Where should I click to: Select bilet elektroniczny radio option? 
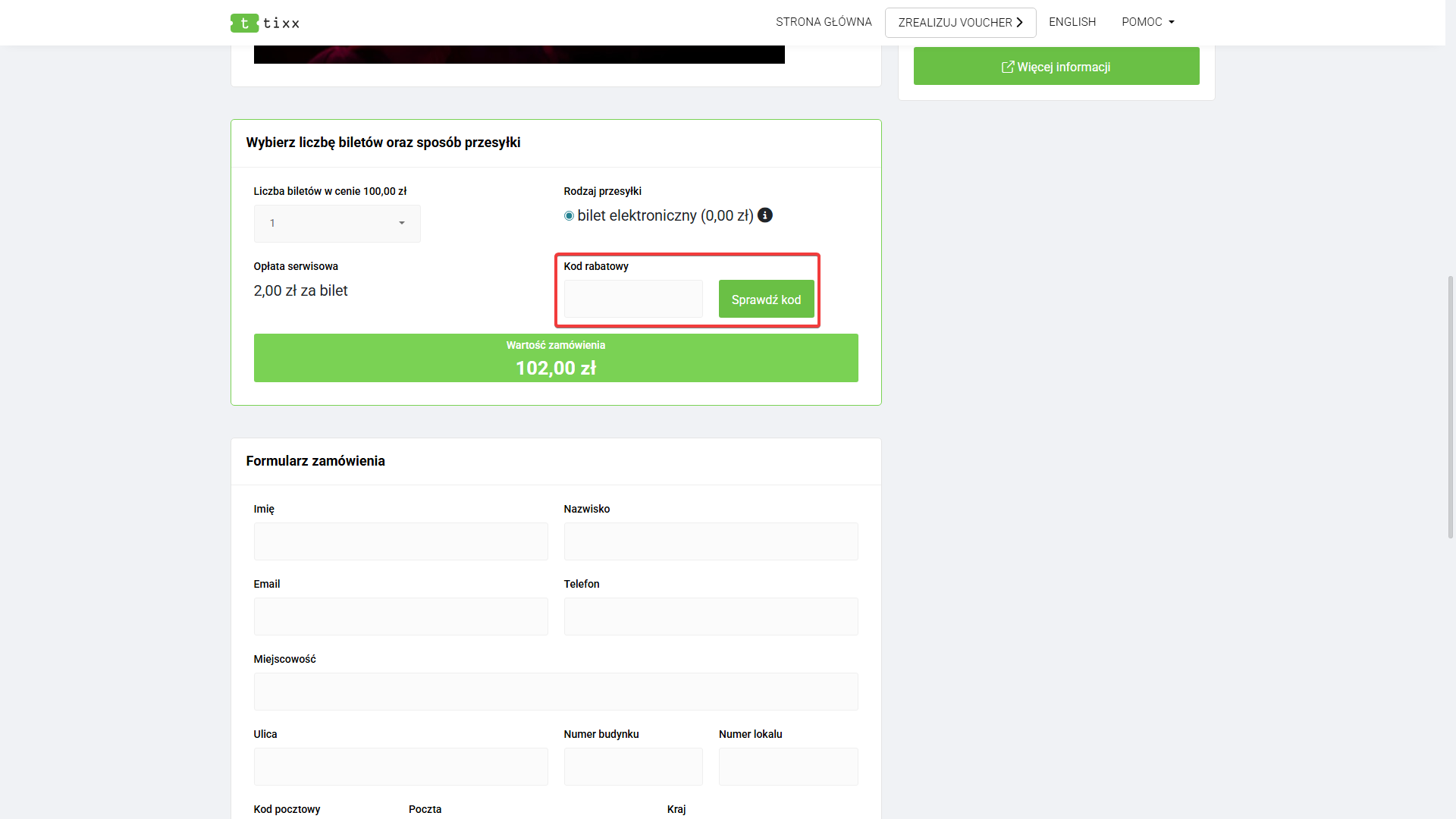[569, 216]
